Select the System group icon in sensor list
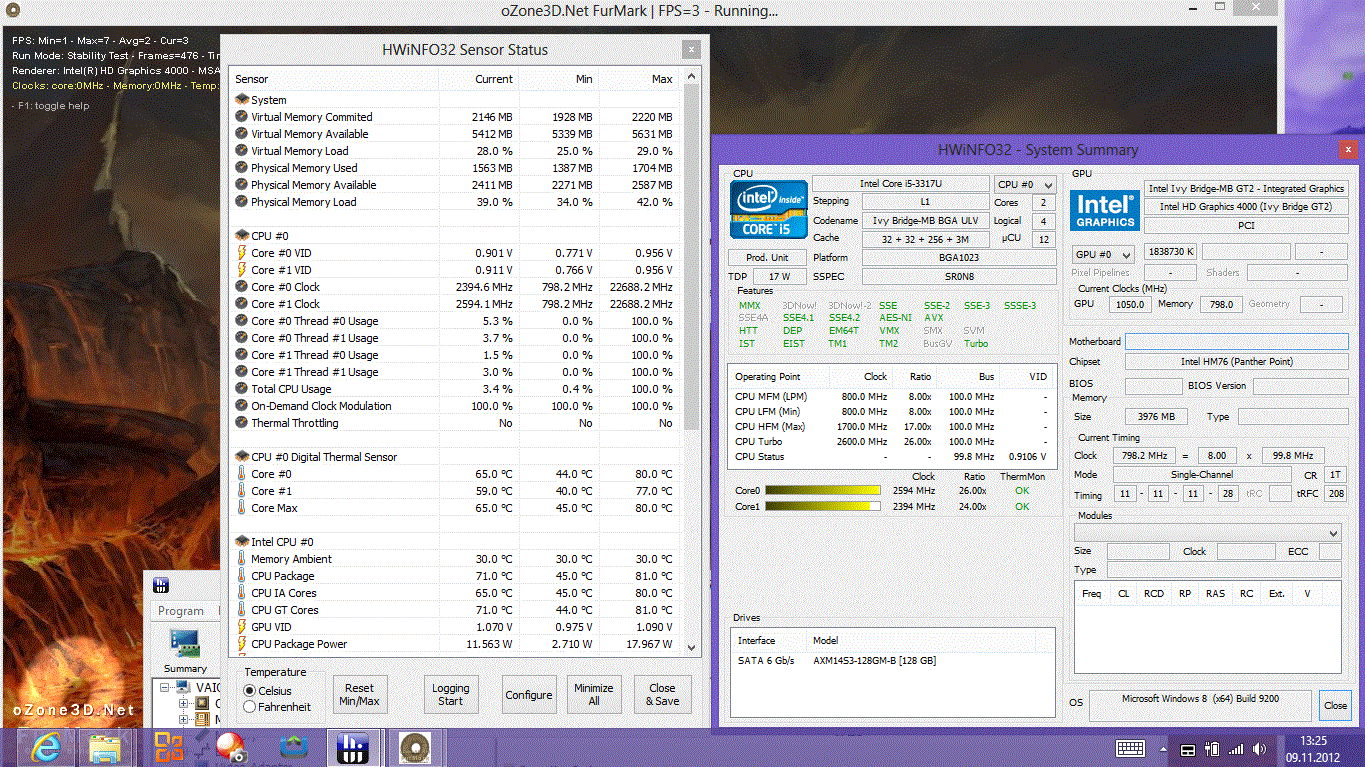 point(242,100)
